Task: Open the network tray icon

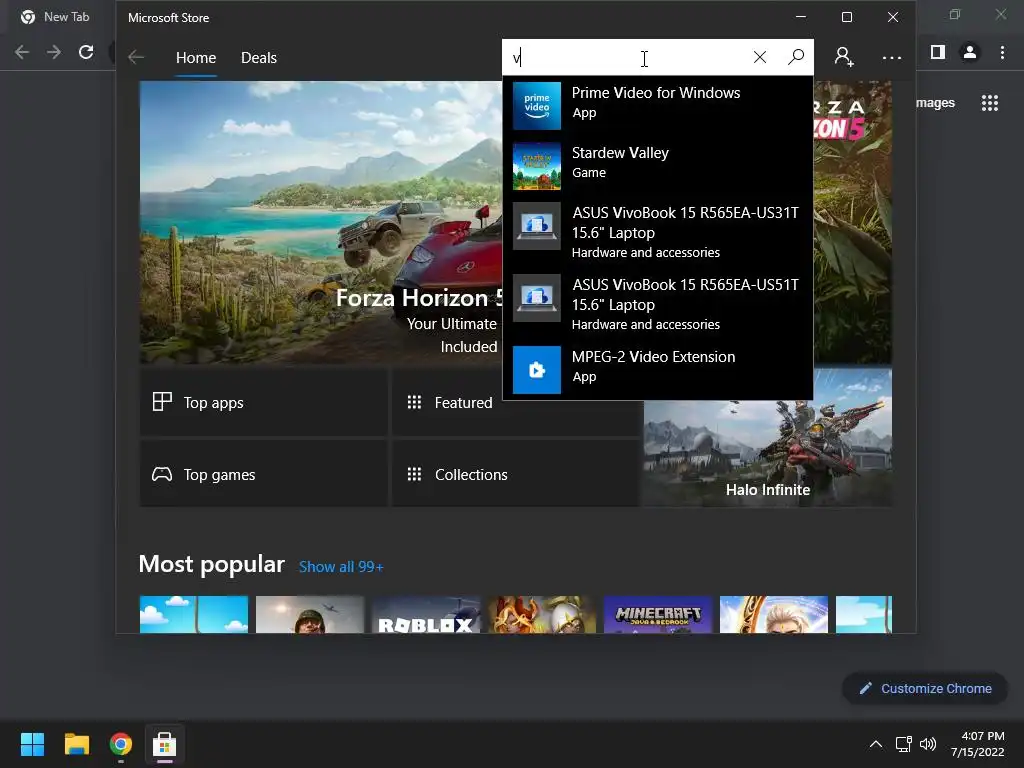Action: coord(904,744)
